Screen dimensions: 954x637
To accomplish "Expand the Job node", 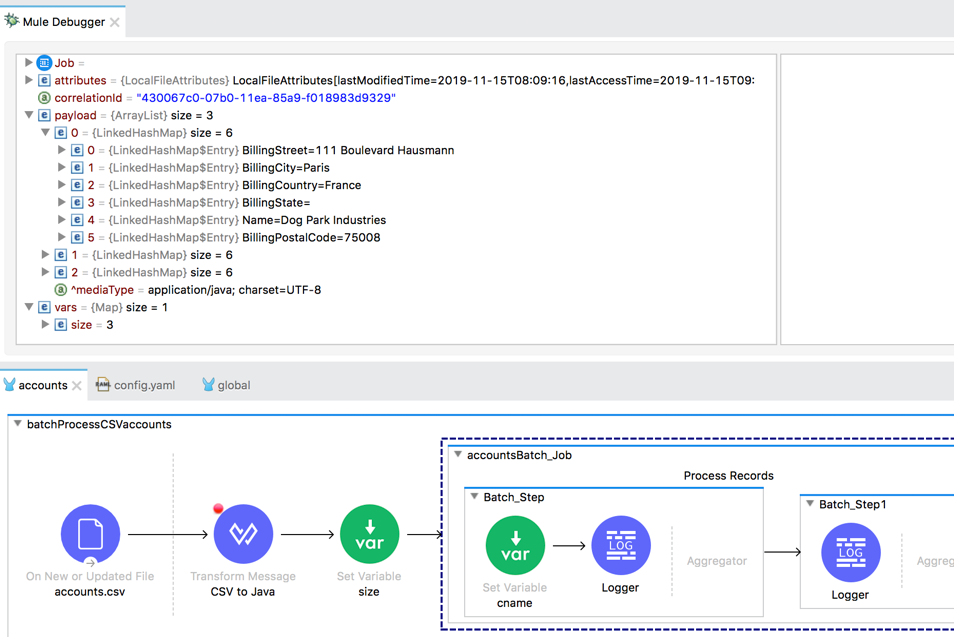I will (x=28, y=62).
